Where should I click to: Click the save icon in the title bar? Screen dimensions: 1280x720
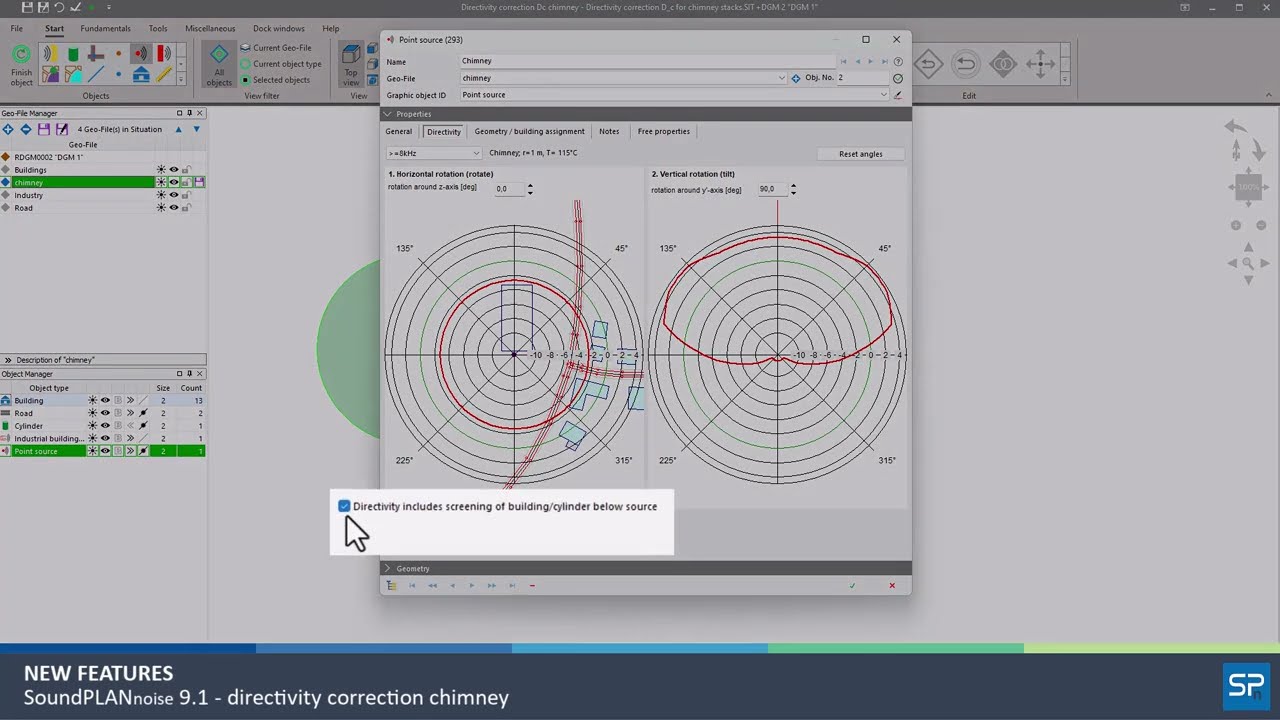[x=28, y=7]
